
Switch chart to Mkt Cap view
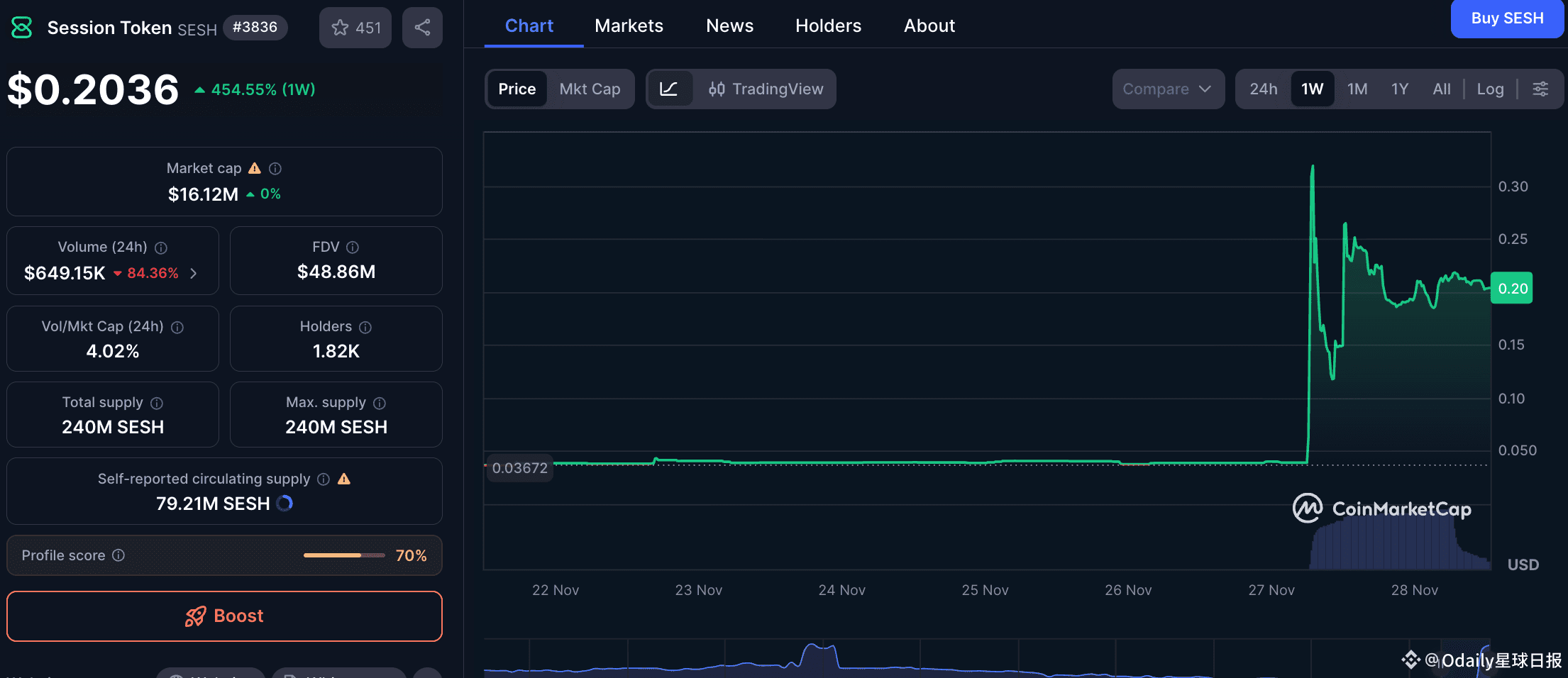pyautogui.click(x=590, y=89)
